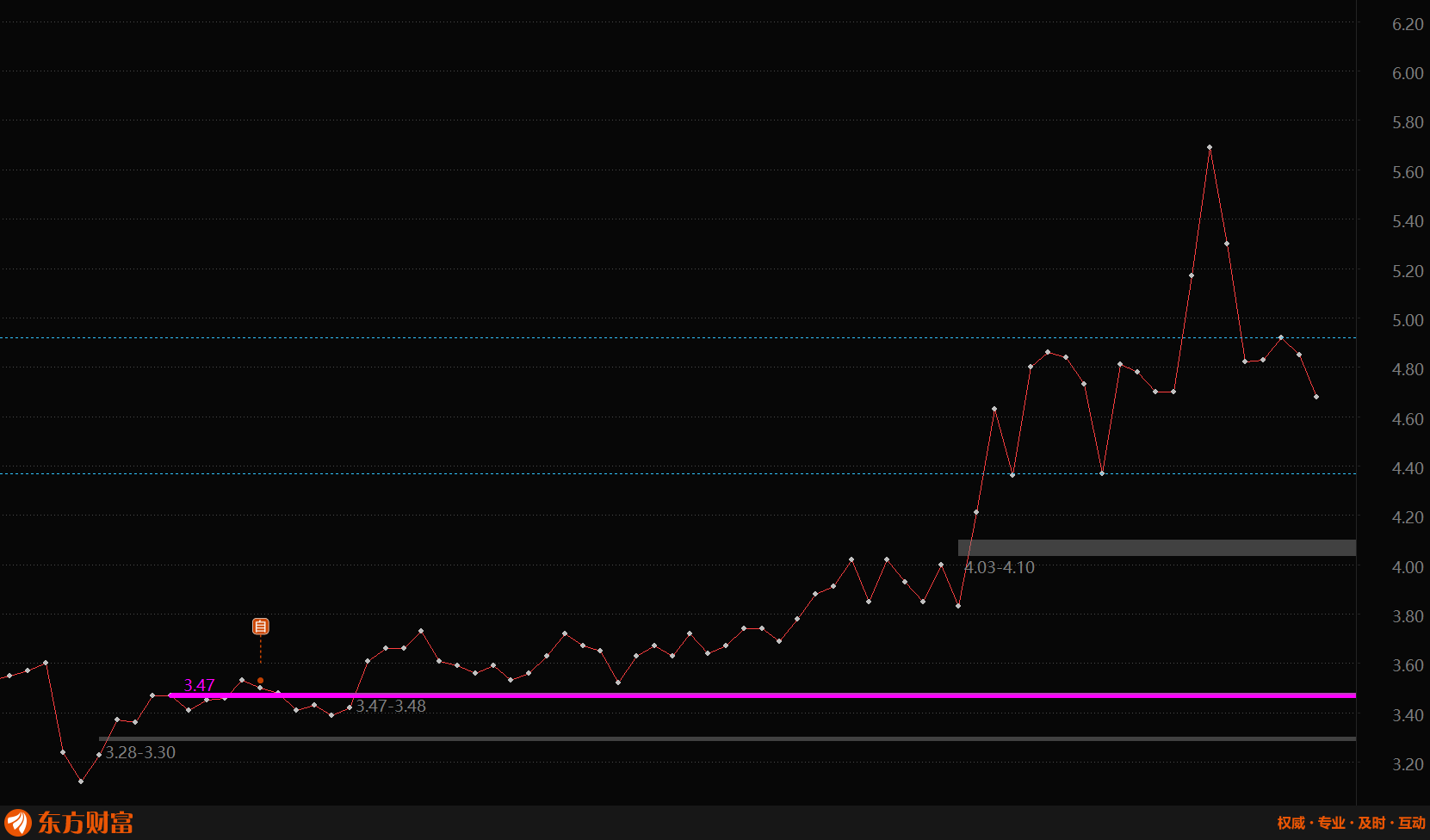Click the 5.80 axis price label
Image resolution: width=1430 pixels, height=840 pixels.
[1408, 122]
